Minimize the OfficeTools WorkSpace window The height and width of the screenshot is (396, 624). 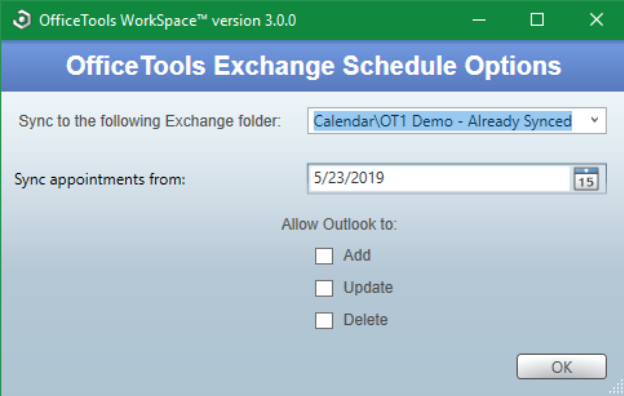tap(479, 20)
